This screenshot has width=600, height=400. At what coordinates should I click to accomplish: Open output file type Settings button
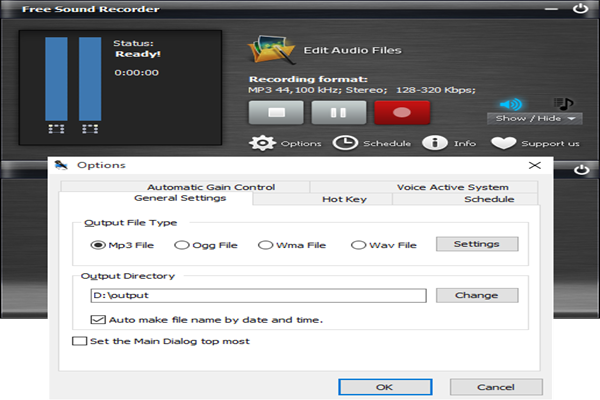(476, 244)
